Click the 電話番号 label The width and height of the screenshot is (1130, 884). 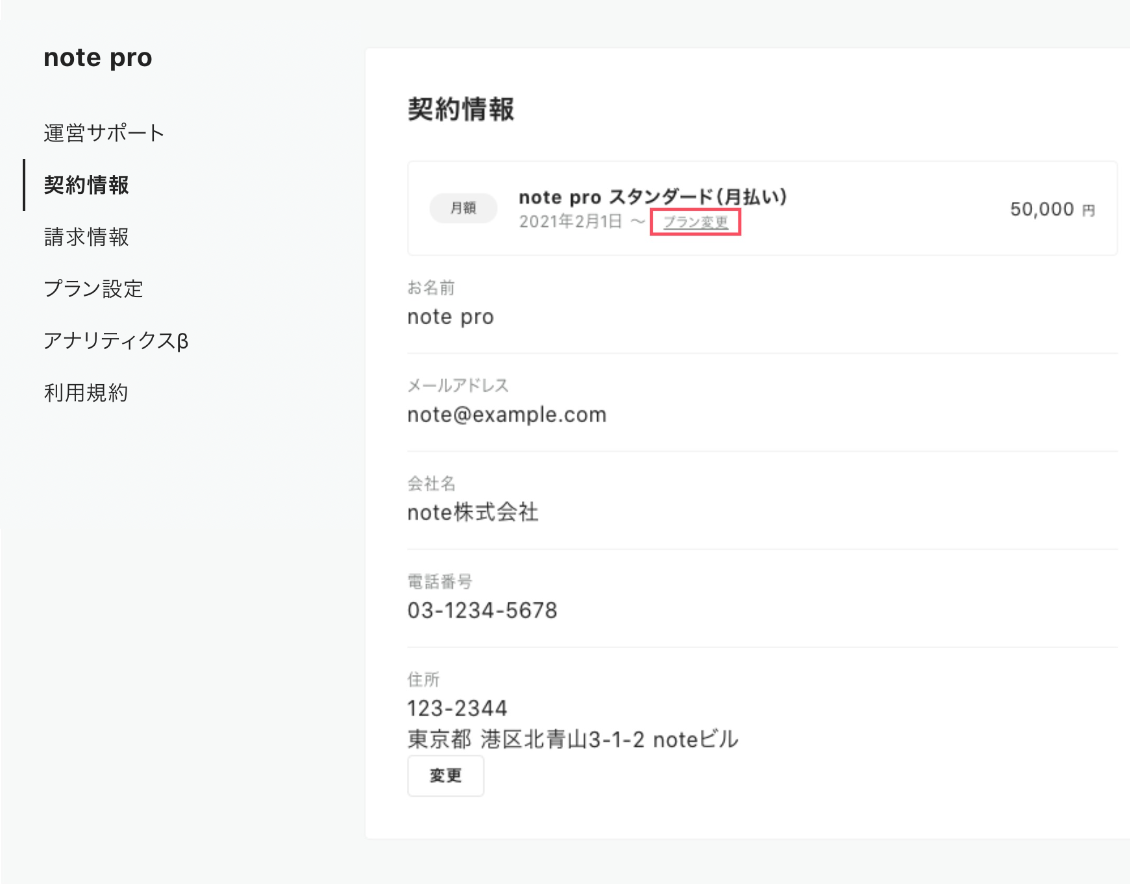pyautogui.click(x=440, y=581)
